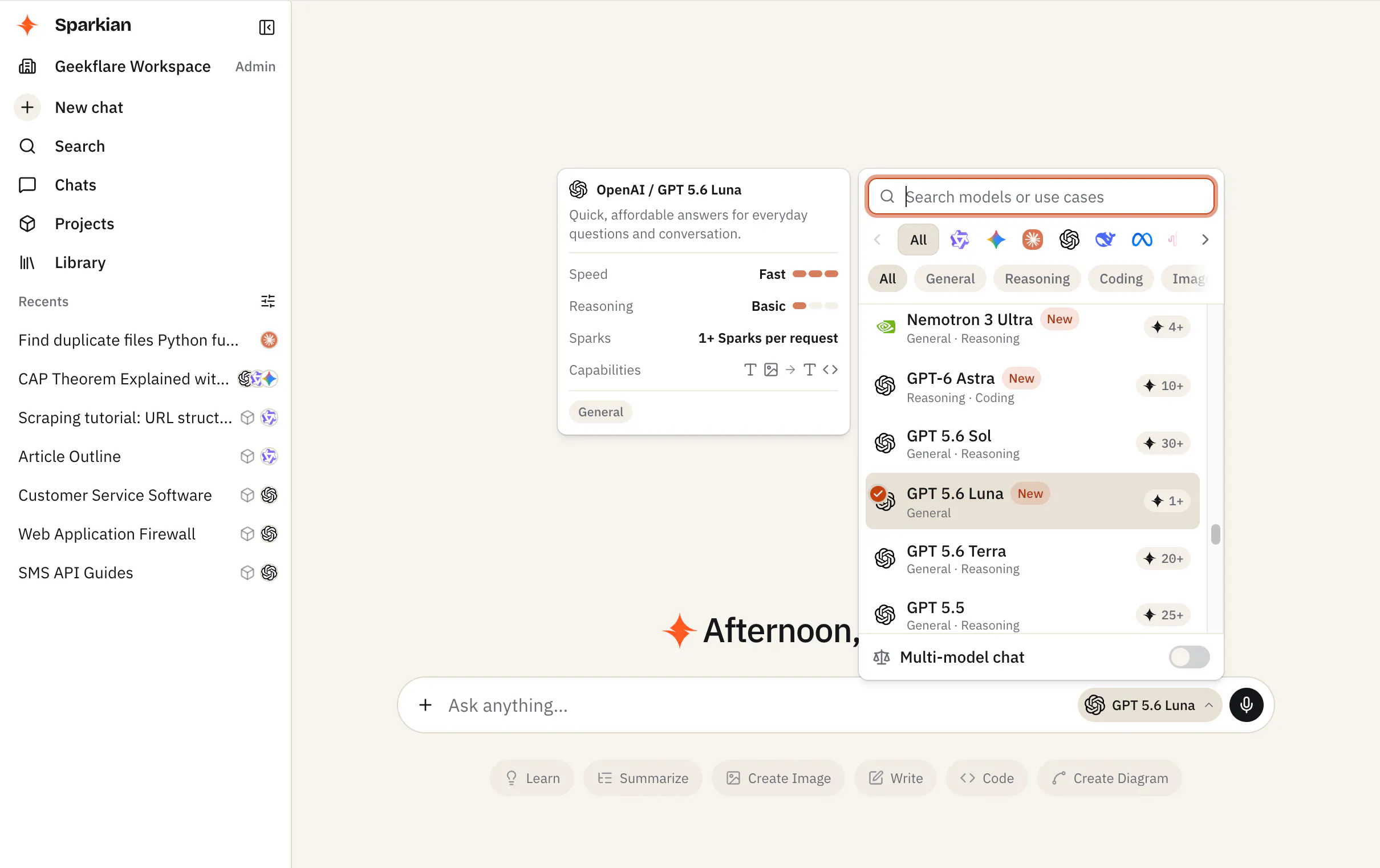The height and width of the screenshot is (868, 1380).
Task: Collapse the sidebar with the panel icon
Action: [x=266, y=27]
